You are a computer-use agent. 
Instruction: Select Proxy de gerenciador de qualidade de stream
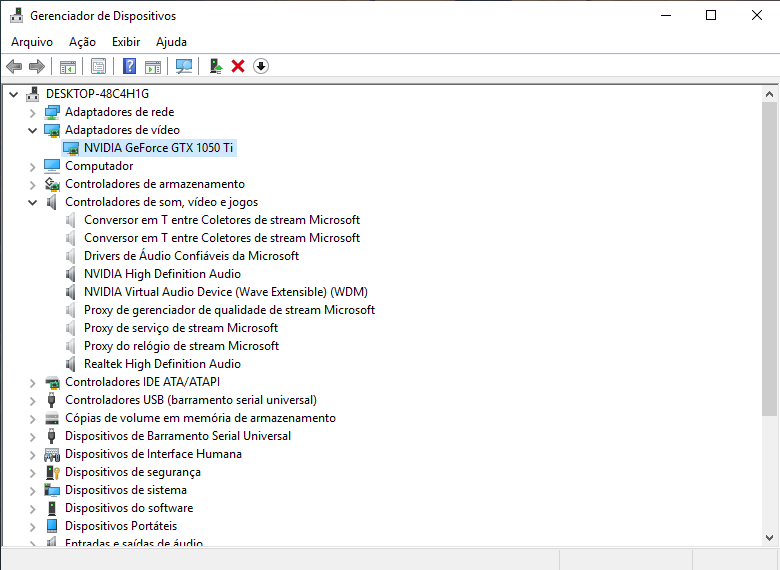click(229, 310)
